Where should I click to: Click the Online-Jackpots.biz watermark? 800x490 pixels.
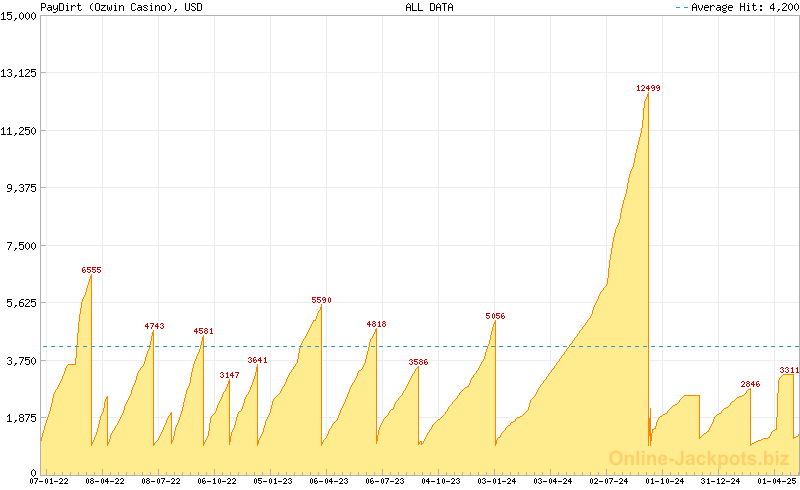coord(699,458)
